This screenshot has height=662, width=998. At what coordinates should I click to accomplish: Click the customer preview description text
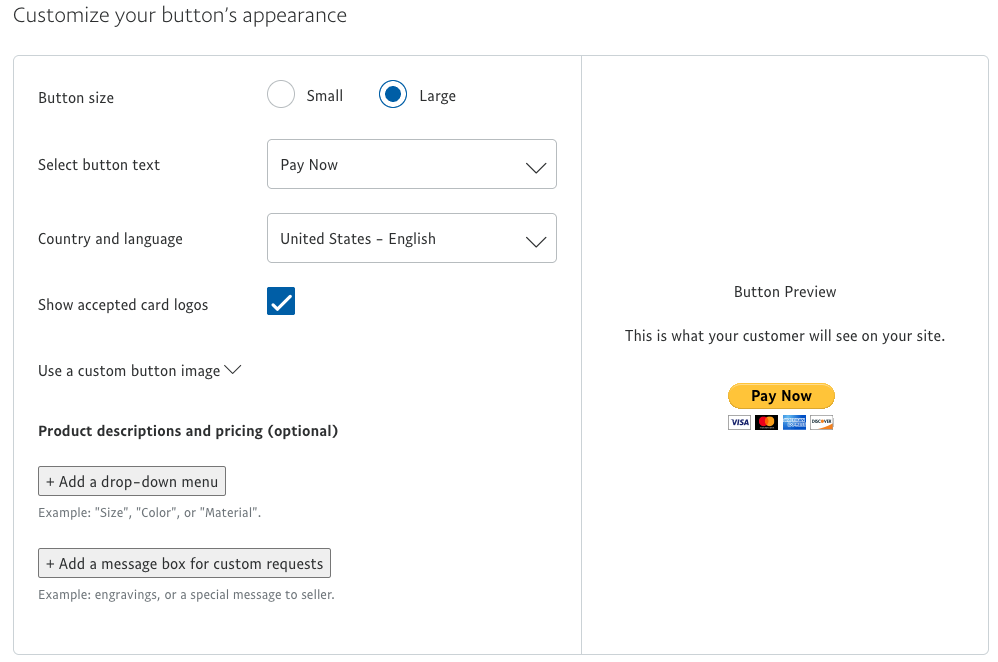[785, 336]
